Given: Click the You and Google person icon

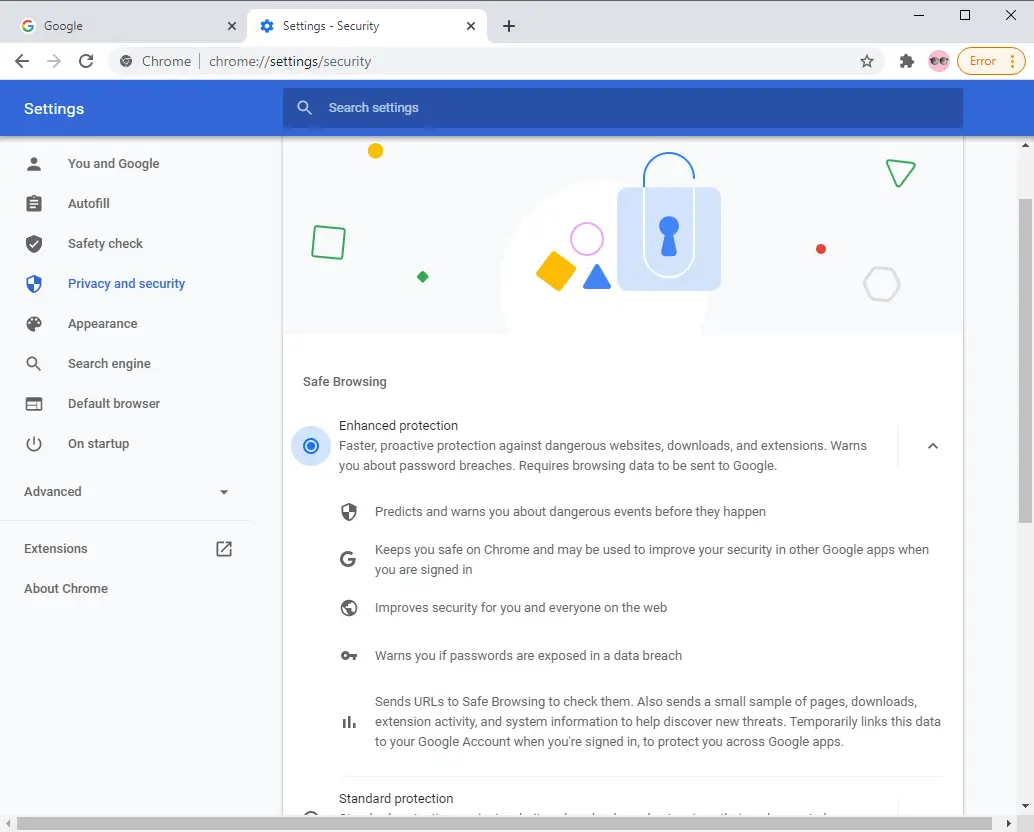Looking at the screenshot, I should click(34, 163).
